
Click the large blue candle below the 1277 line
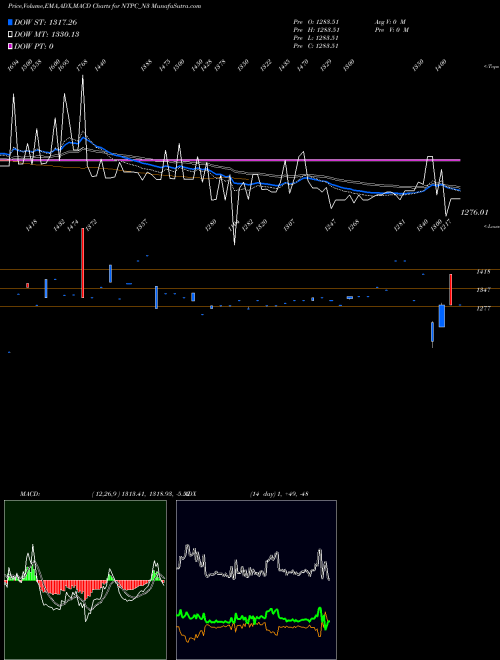(441, 316)
